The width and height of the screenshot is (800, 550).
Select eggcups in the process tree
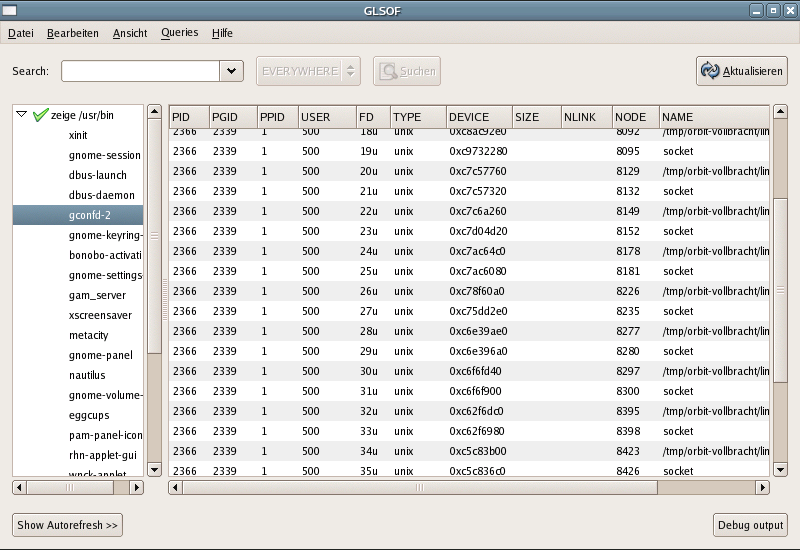pyautogui.click(x=89, y=415)
